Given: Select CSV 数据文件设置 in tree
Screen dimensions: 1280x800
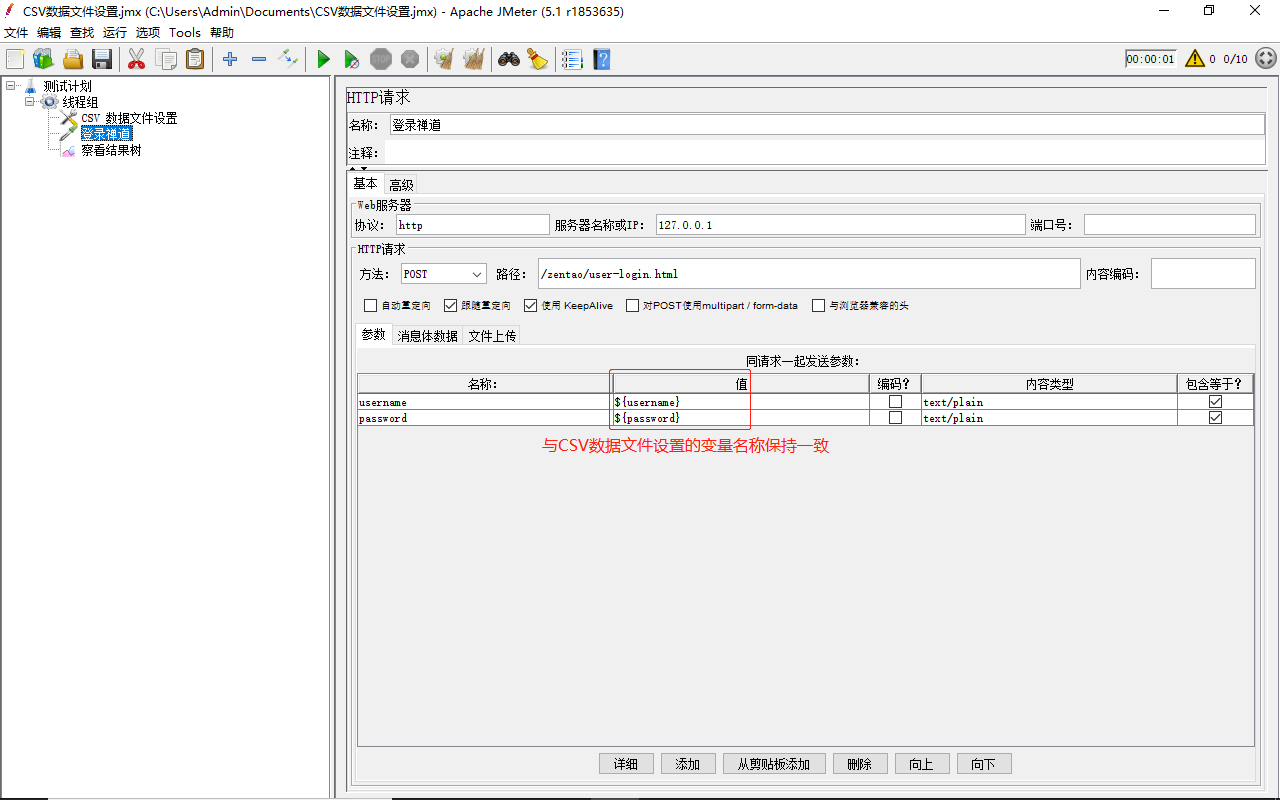Looking at the screenshot, I should (129, 118).
